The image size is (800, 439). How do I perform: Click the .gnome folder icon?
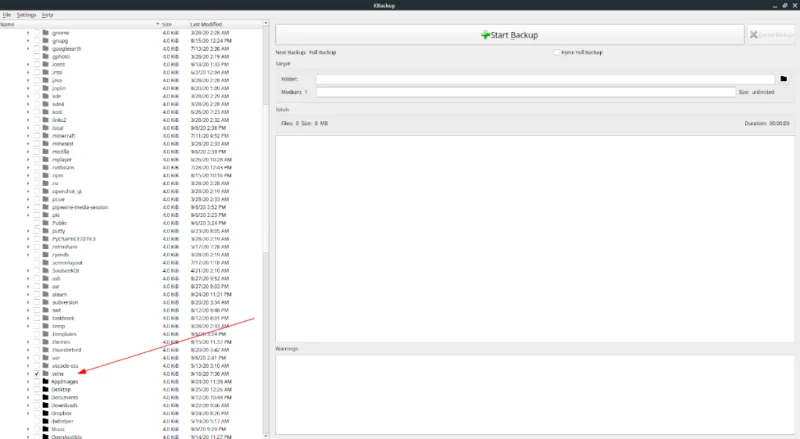coord(45,33)
